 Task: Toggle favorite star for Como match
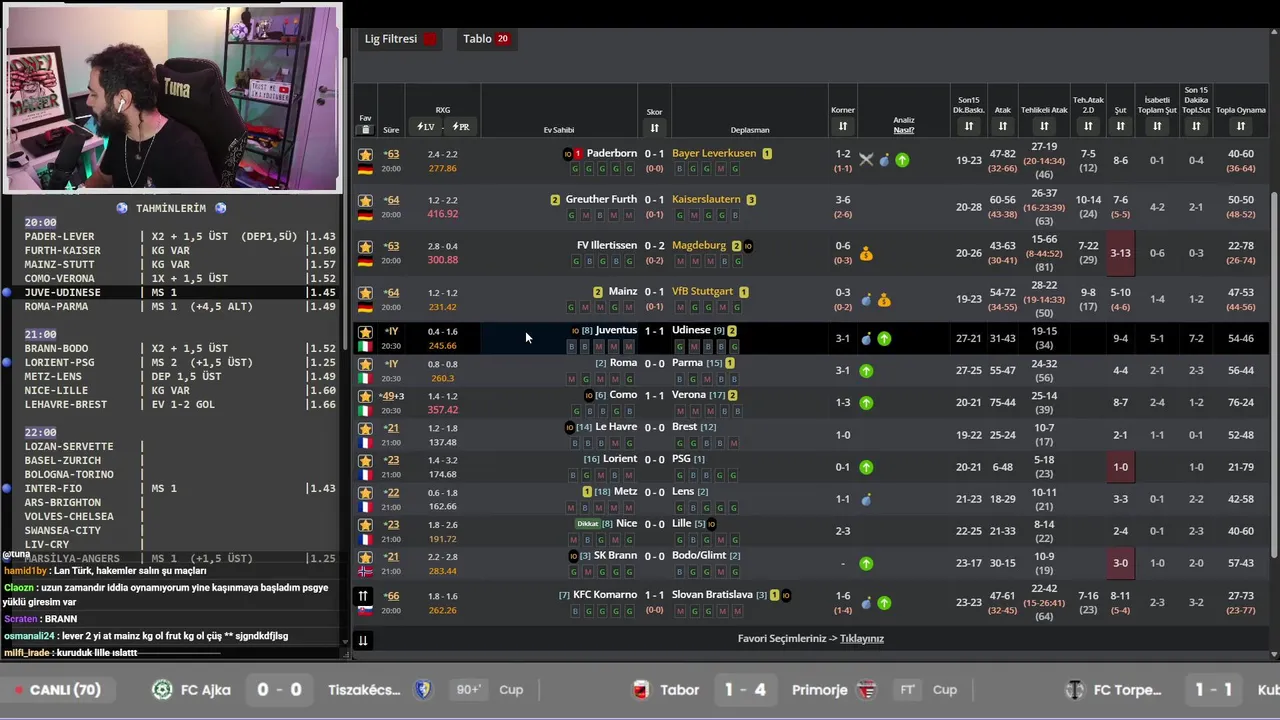click(x=365, y=396)
